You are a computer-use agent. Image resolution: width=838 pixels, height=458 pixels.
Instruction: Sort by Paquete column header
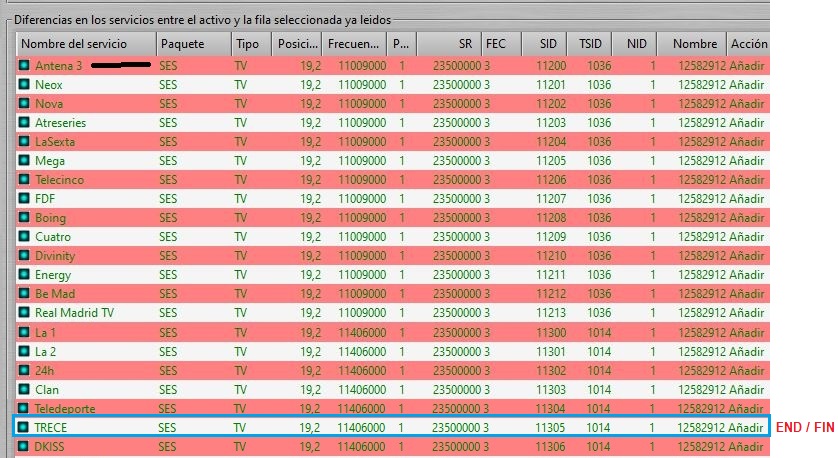194,44
